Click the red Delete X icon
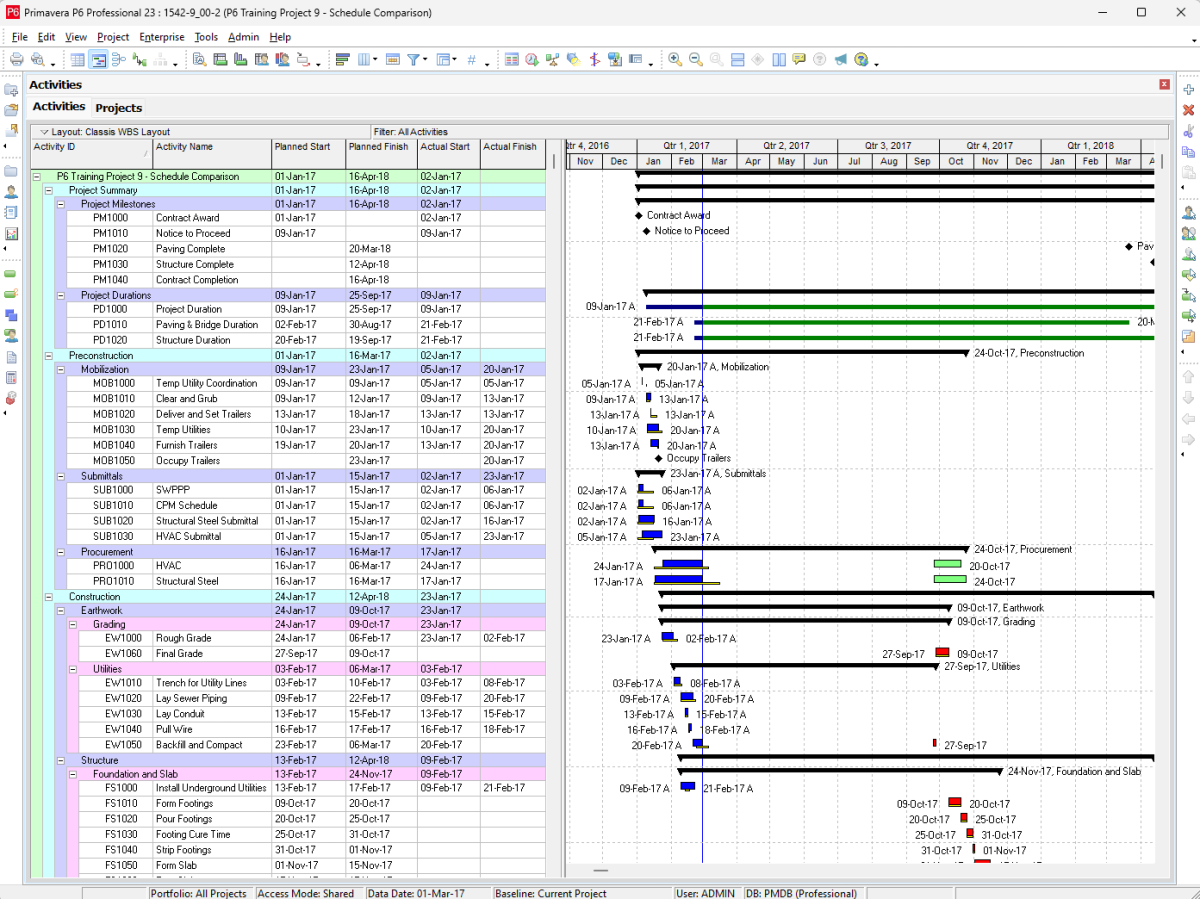Screen dimensions: 1200x899 click(x=1189, y=110)
